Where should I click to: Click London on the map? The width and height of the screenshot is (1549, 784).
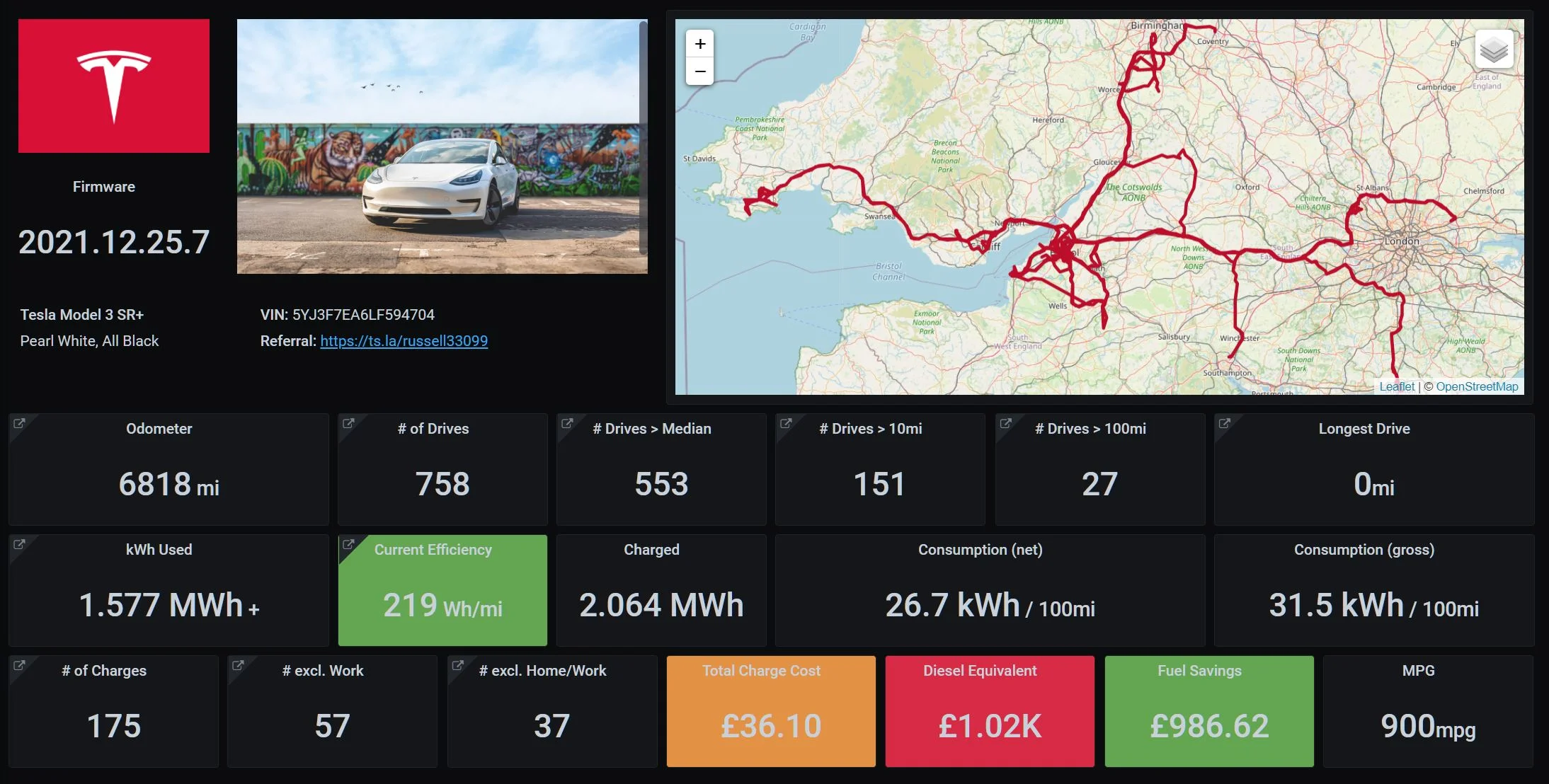click(x=1402, y=241)
